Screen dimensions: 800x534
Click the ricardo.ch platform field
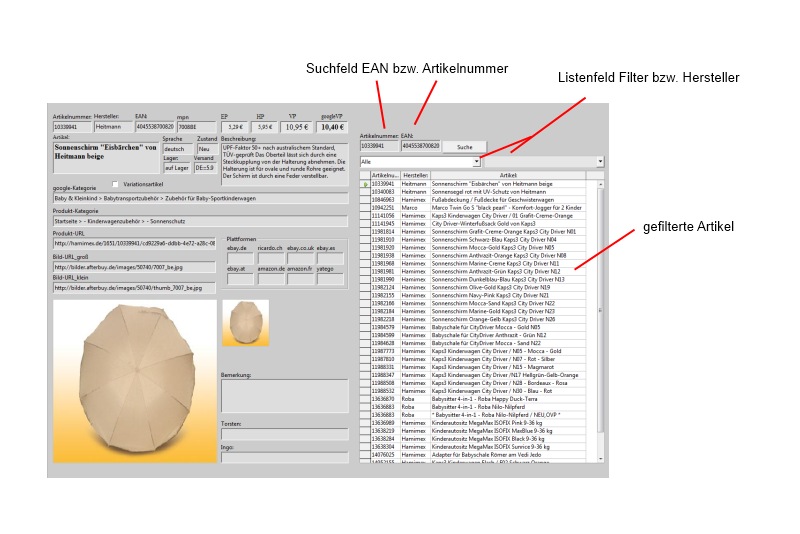270,258
